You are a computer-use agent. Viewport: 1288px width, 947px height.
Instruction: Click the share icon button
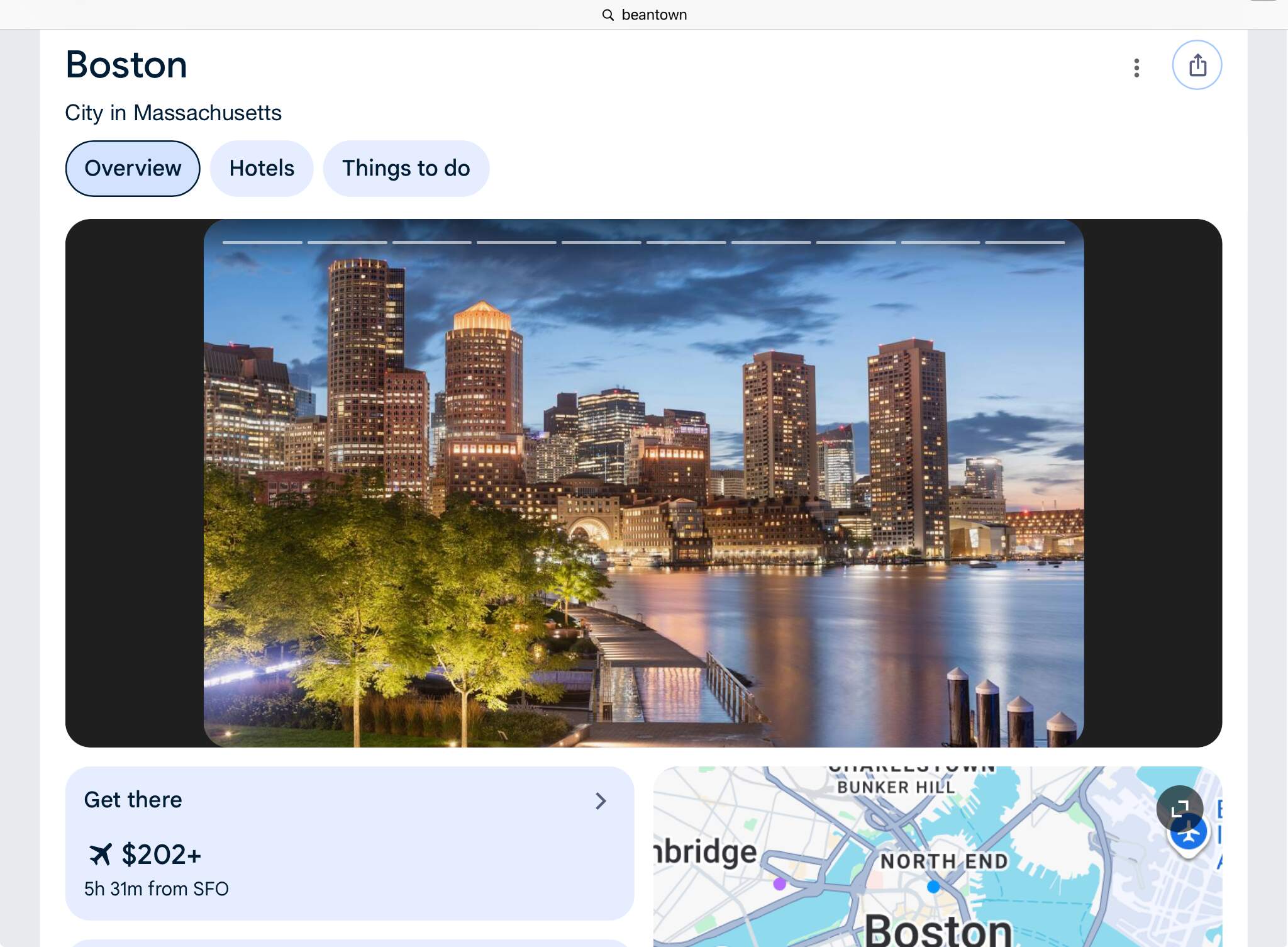click(1197, 65)
